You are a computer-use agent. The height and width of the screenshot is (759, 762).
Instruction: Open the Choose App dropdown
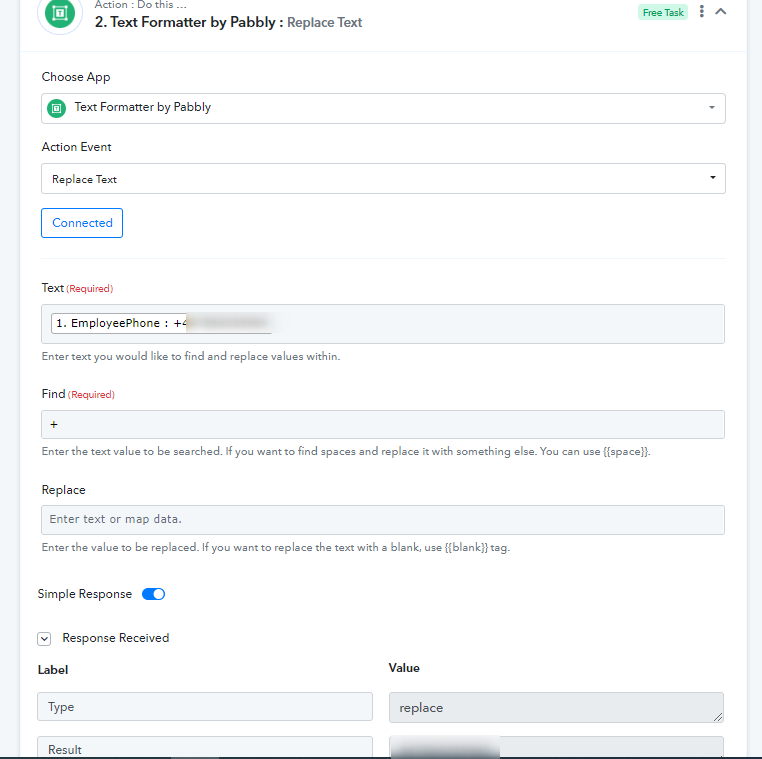click(383, 108)
